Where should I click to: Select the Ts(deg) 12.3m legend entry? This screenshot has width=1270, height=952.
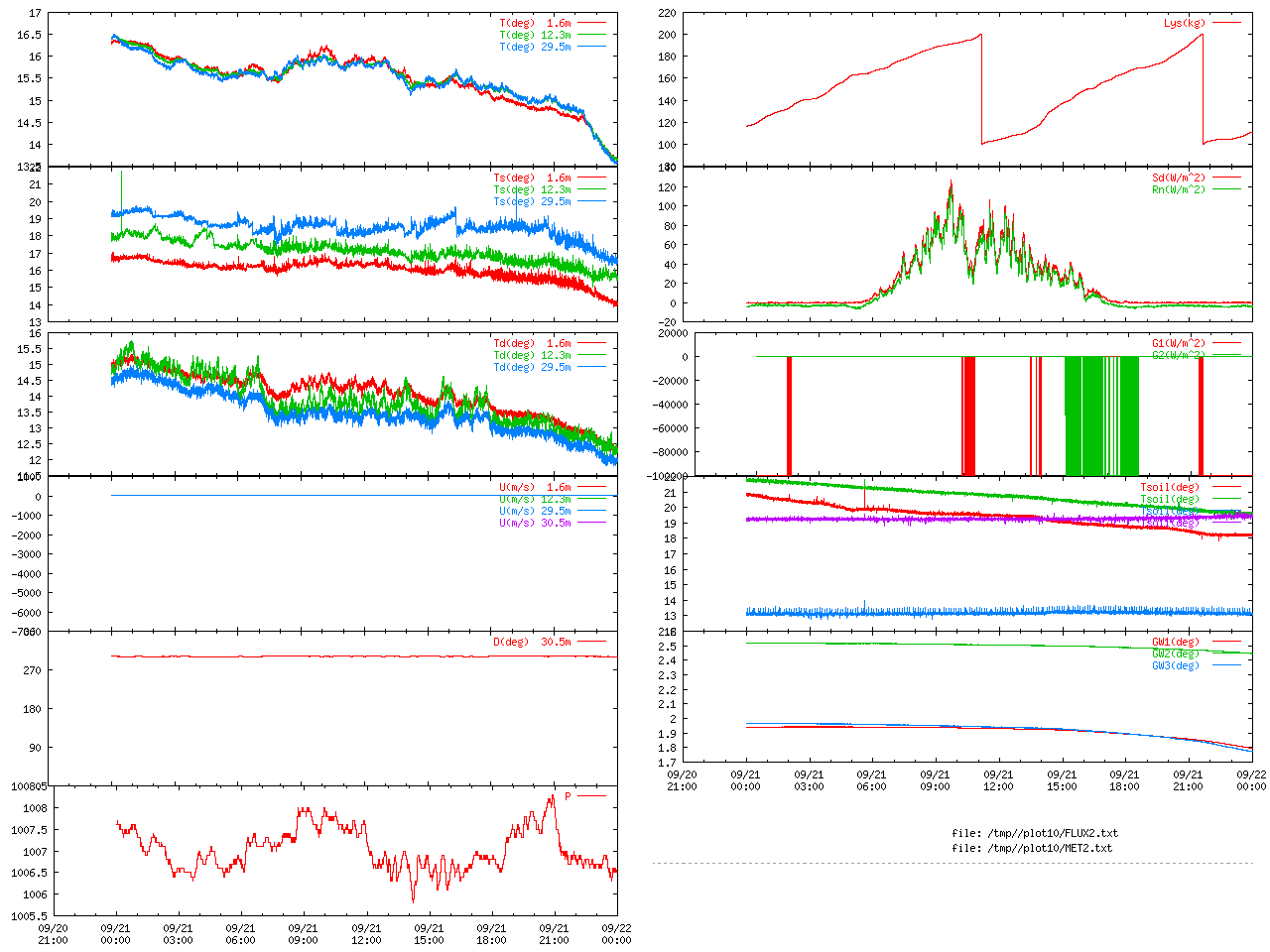(533, 189)
